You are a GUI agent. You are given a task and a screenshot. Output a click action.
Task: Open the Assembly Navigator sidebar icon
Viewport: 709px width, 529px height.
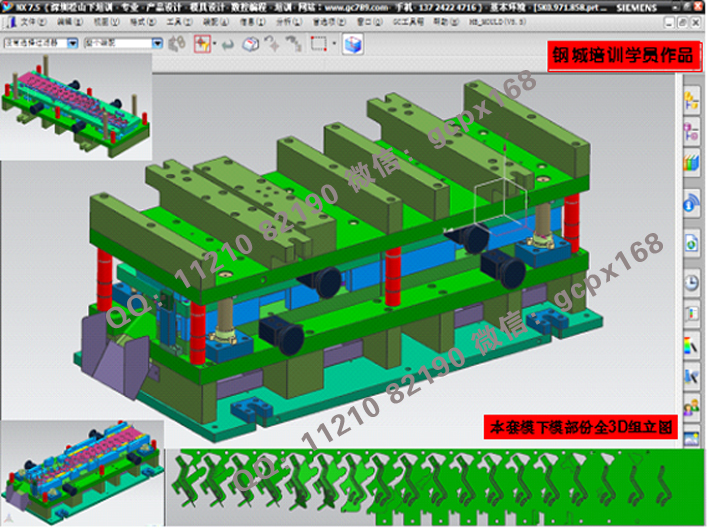pyautogui.click(x=690, y=100)
